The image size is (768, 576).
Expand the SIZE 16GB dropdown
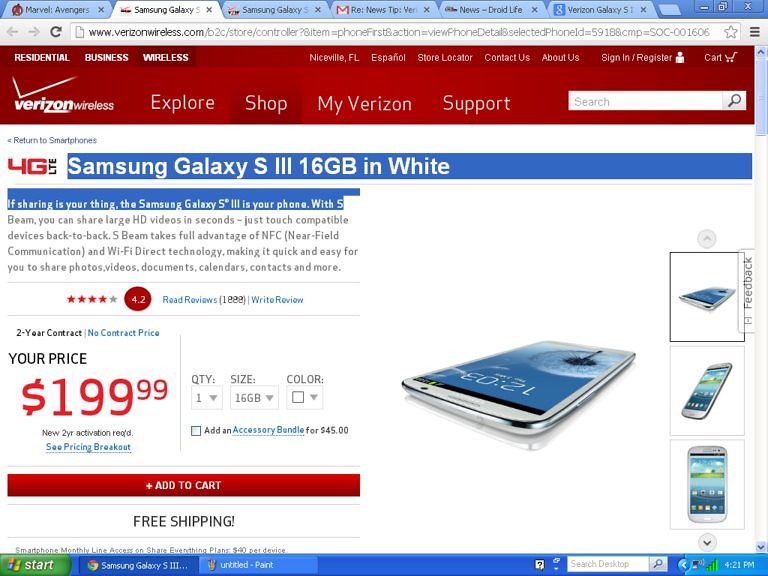(254, 398)
